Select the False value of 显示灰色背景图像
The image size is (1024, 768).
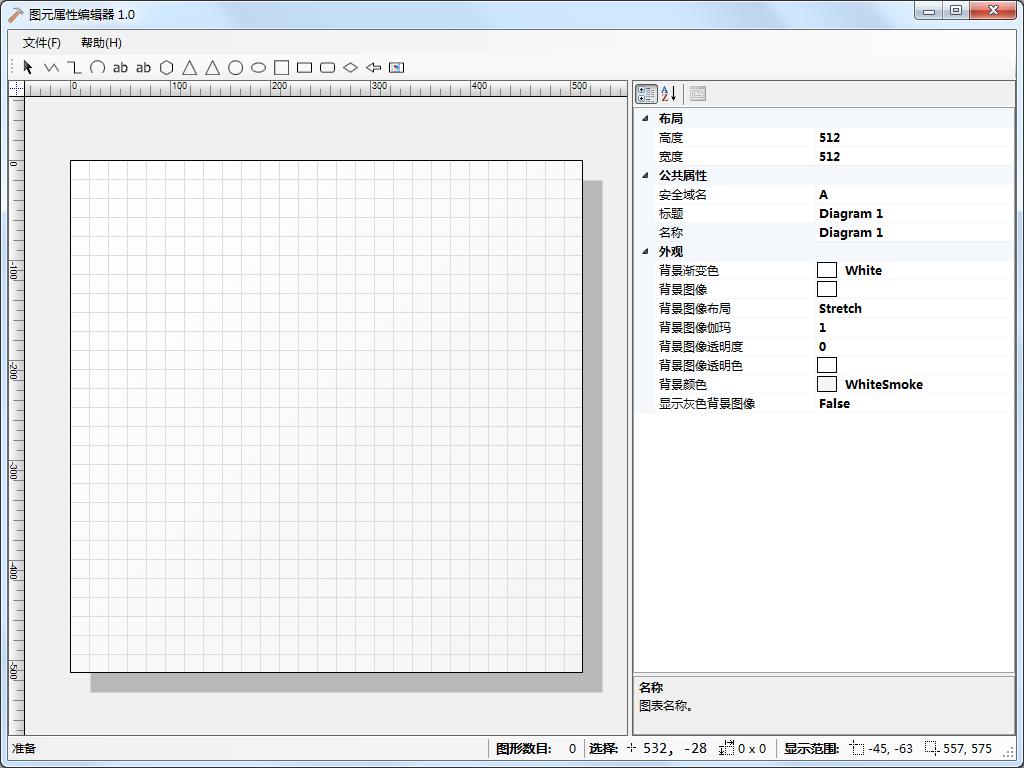coord(835,404)
